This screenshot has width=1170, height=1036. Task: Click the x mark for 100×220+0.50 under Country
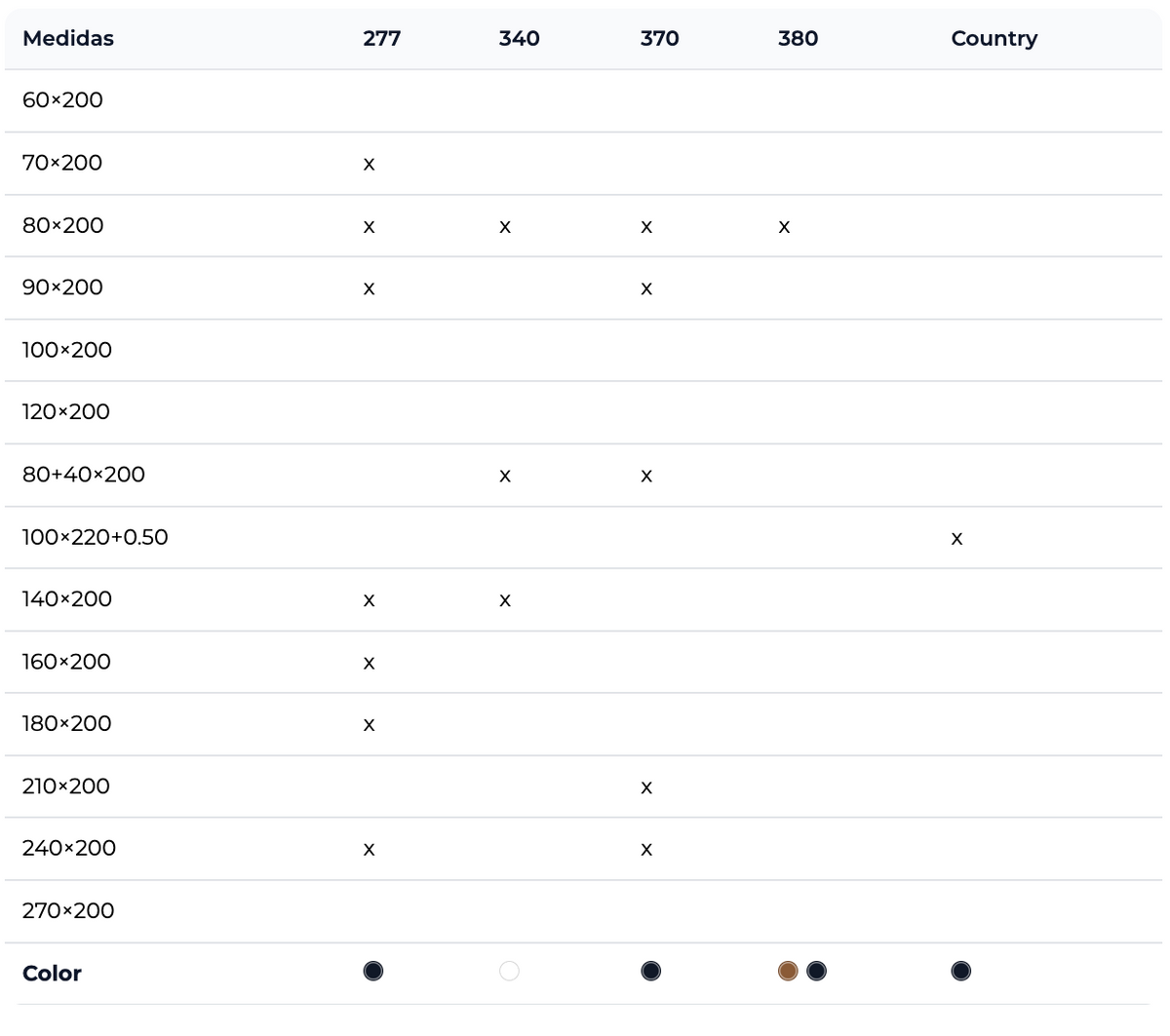tap(956, 539)
